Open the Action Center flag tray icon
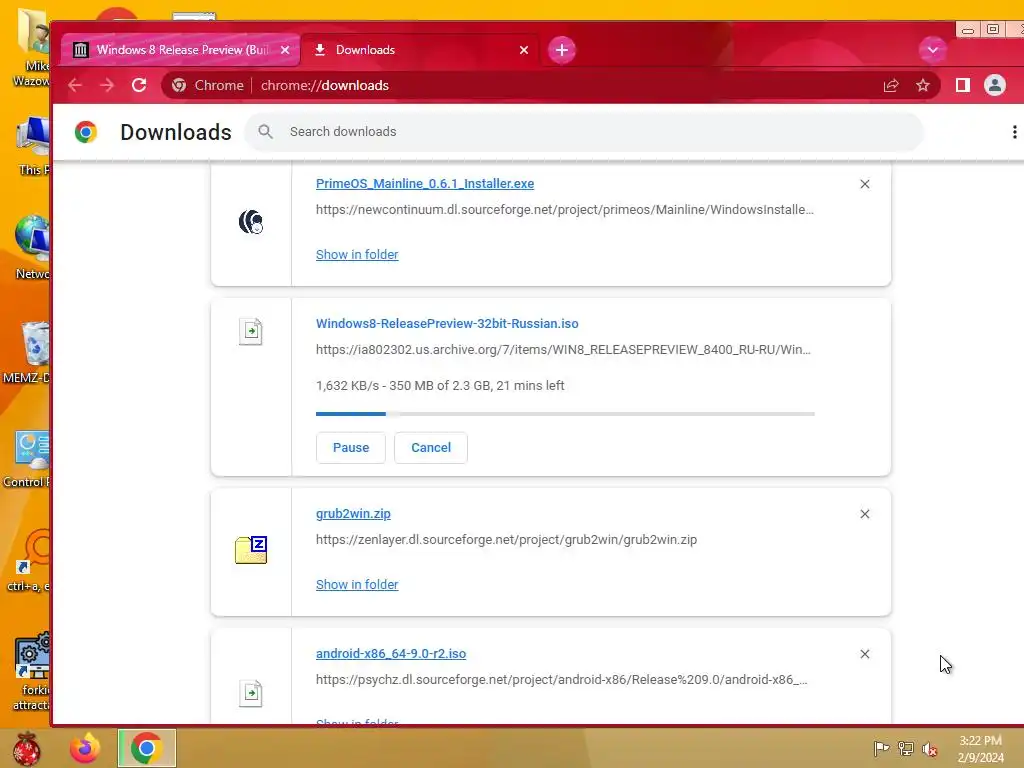Screen dimensions: 1024x768 tap(882, 748)
